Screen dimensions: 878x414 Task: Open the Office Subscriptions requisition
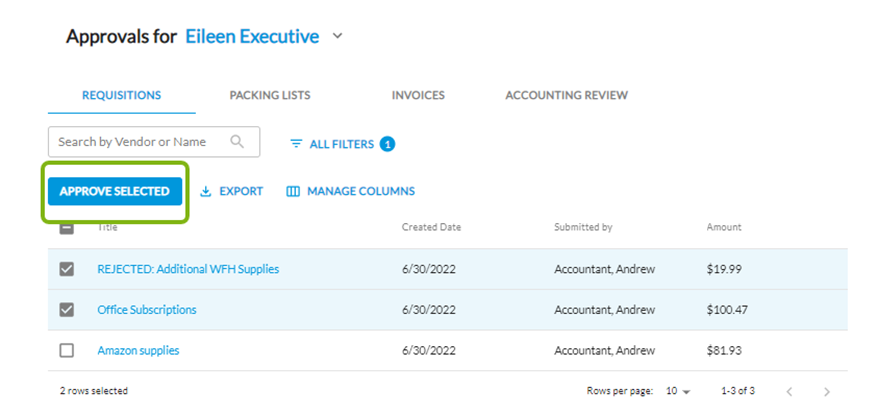[147, 310]
